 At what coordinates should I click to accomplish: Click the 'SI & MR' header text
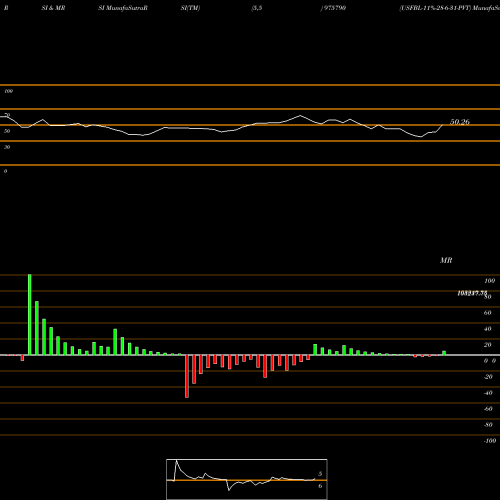(53, 8)
